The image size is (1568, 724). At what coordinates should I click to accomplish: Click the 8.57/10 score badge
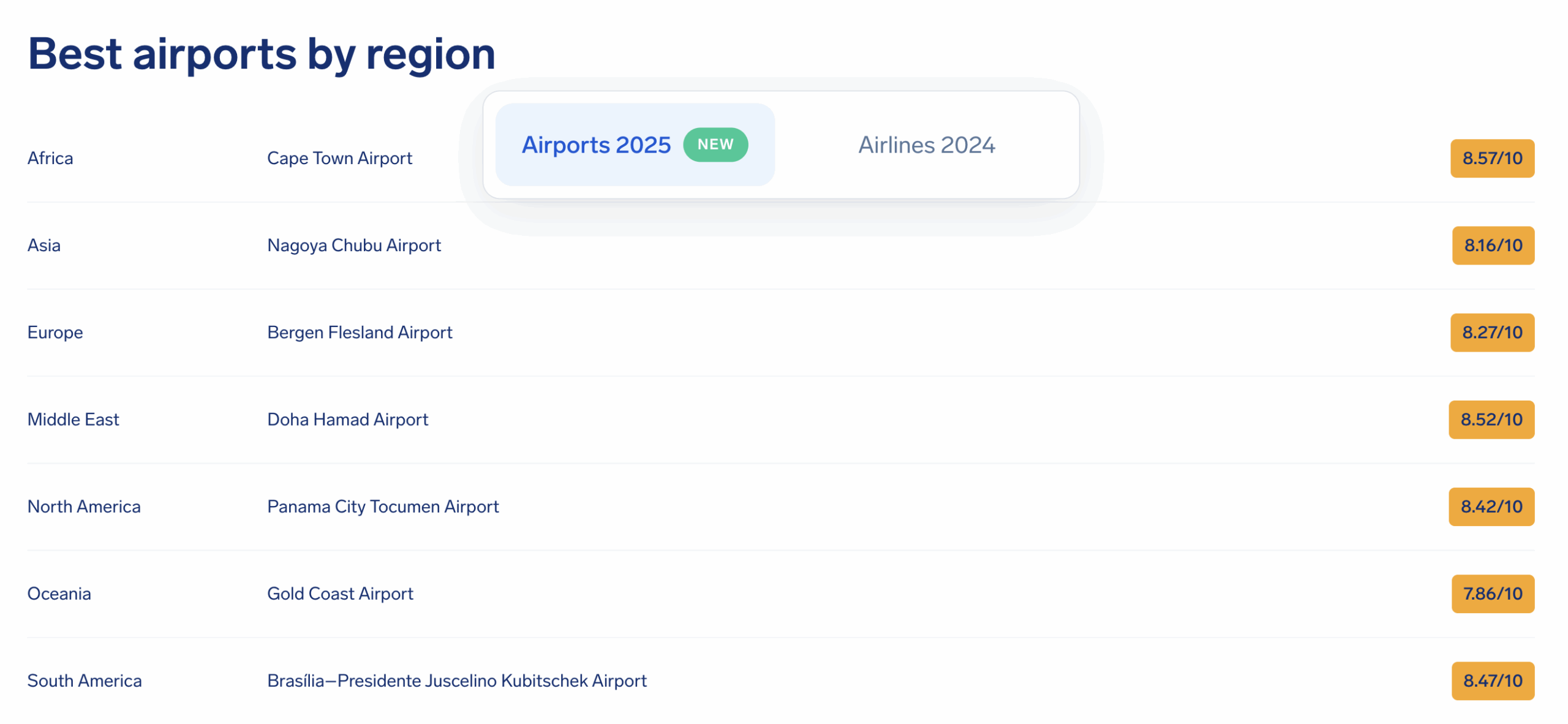tap(1491, 159)
